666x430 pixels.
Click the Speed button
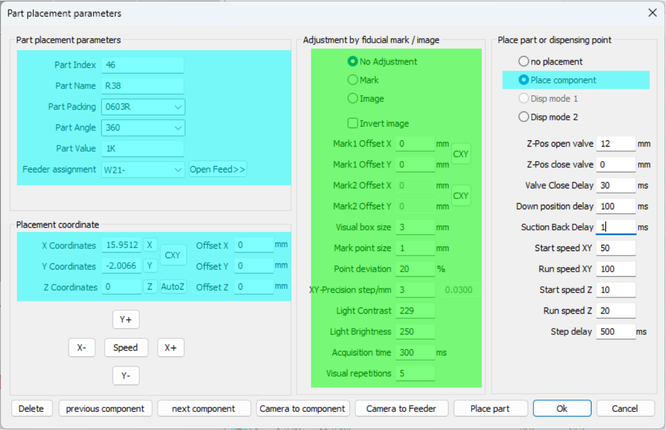126,348
